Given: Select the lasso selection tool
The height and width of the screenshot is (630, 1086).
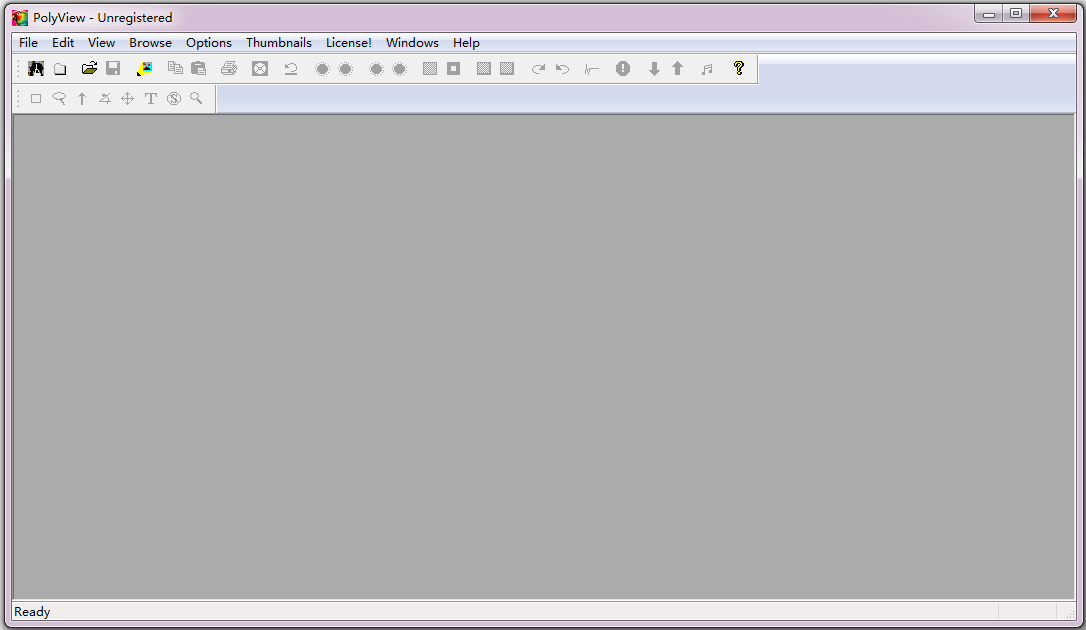Looking at the screenshot, I should [59, 98].
